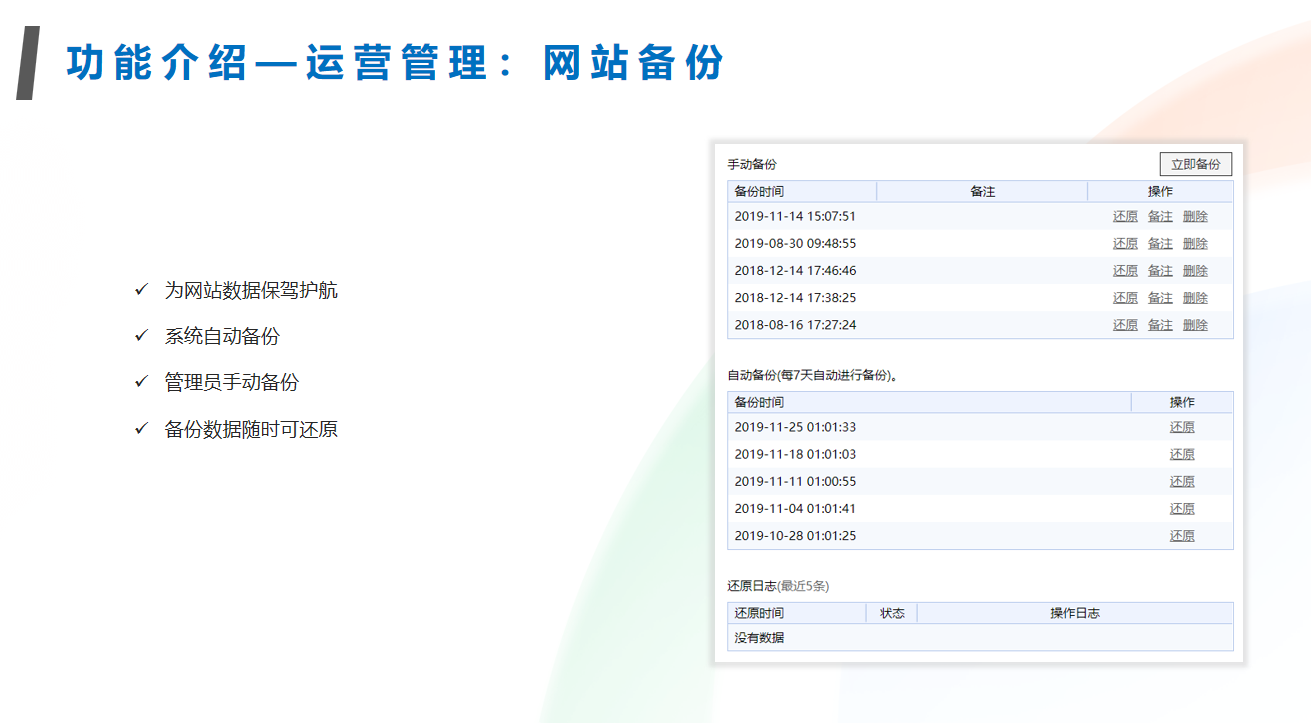Click the 立即备份 button
1311x723 pixels.
[x=1195, y=165]
